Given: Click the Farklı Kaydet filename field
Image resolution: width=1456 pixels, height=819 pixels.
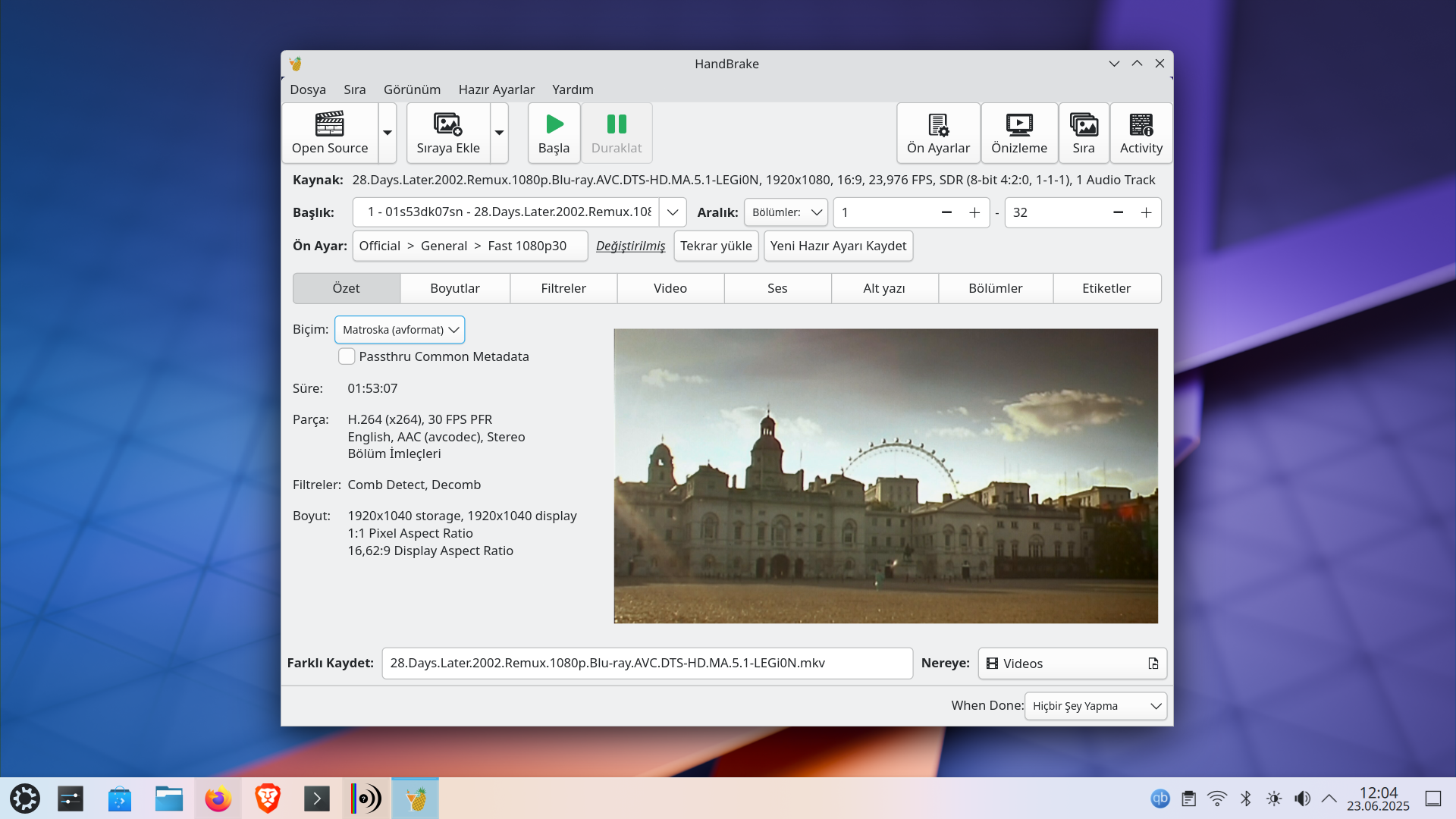Looking at the screenshot, I should (648, 663).
